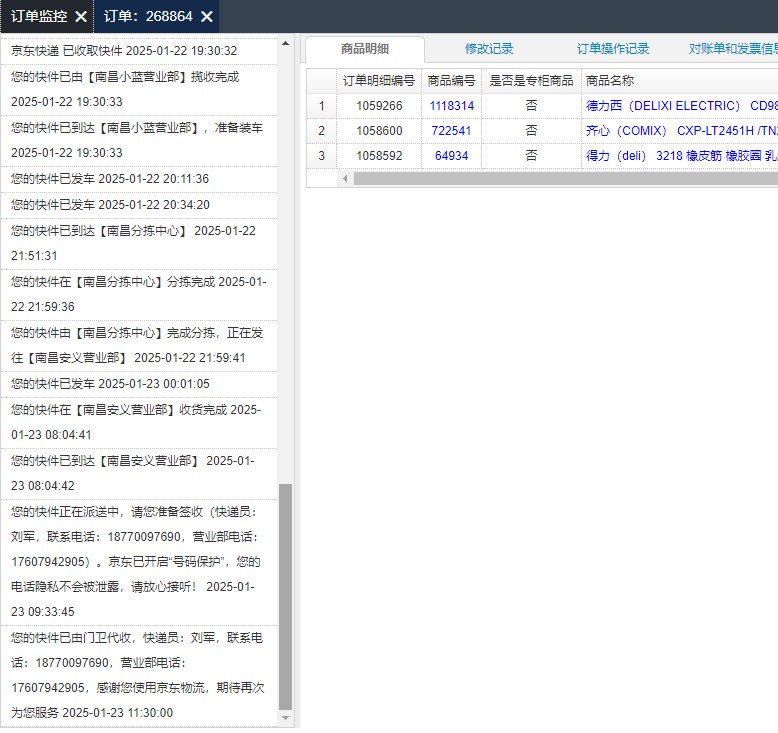The image size is (778, 733).
Task: Open the 德力西 (DELIXI ELECTRIC) product name link
Action: point(681,106)
